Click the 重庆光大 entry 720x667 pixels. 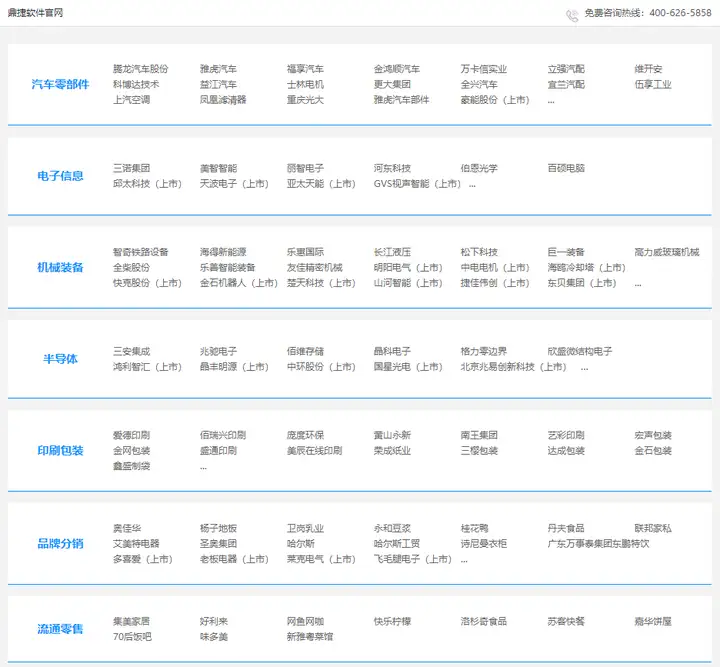305,100
